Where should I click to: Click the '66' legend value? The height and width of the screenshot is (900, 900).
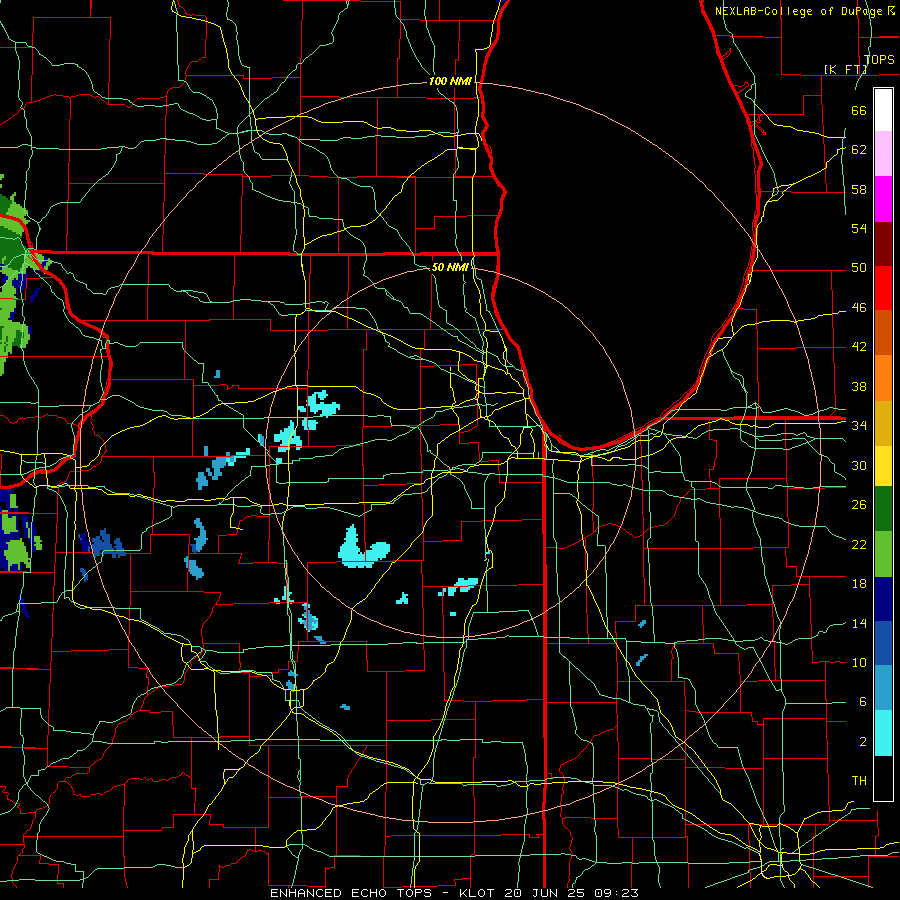859,111
